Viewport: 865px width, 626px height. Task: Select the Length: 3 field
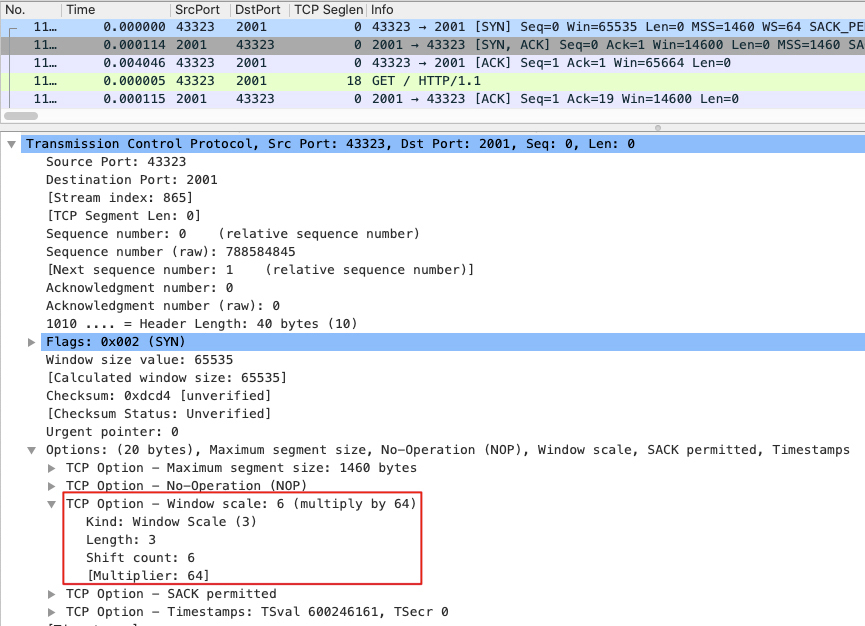[121, 540]
